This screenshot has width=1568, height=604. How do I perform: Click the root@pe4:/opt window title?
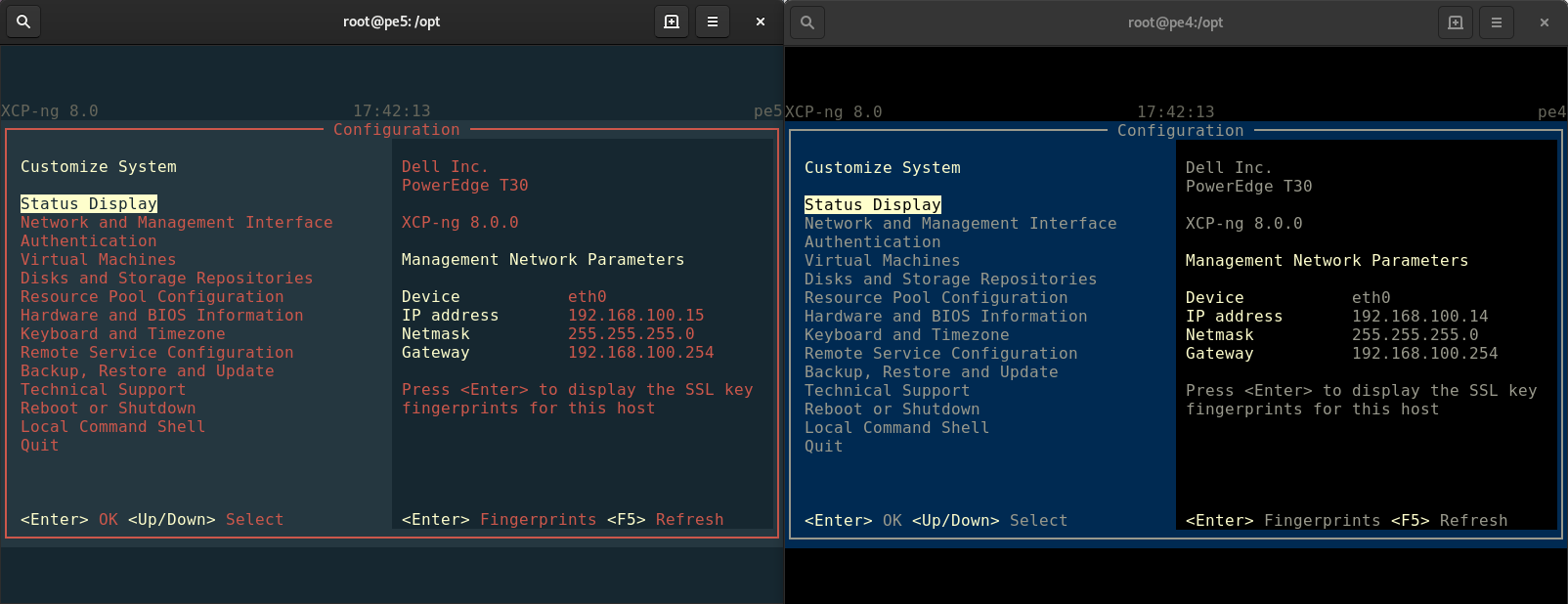pyautogui.click(x=1176, y=22)
